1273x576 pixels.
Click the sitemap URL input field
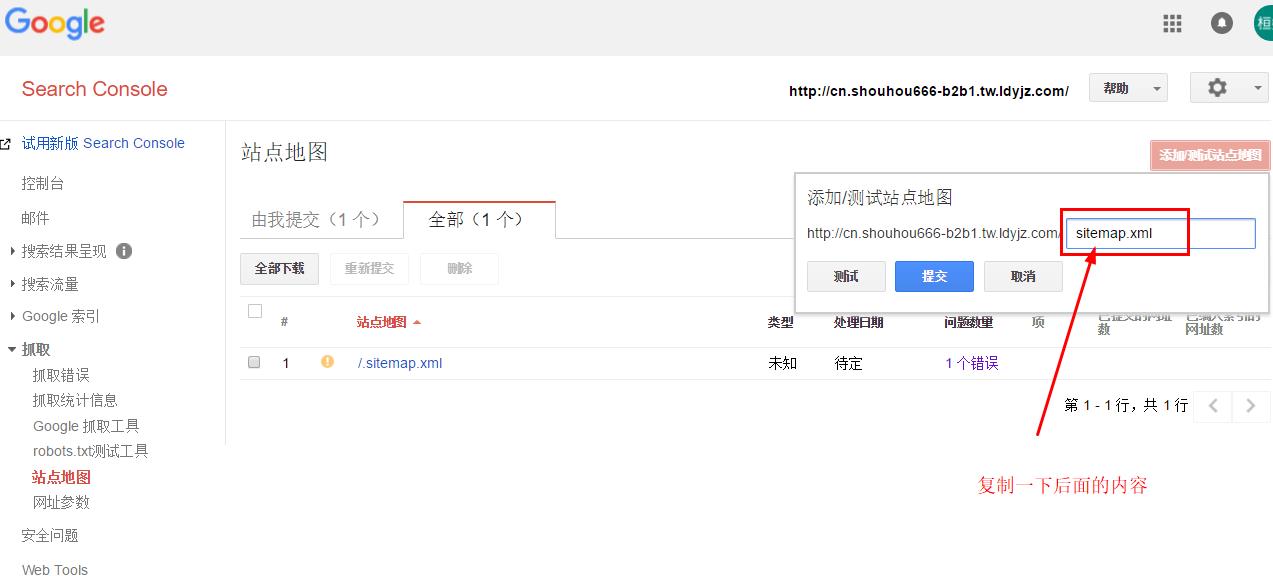[x=1158, y=234]
